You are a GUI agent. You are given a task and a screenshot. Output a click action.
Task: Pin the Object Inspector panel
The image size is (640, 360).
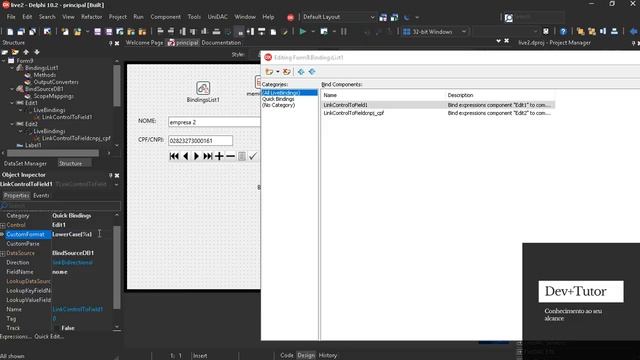coord(111,175)
